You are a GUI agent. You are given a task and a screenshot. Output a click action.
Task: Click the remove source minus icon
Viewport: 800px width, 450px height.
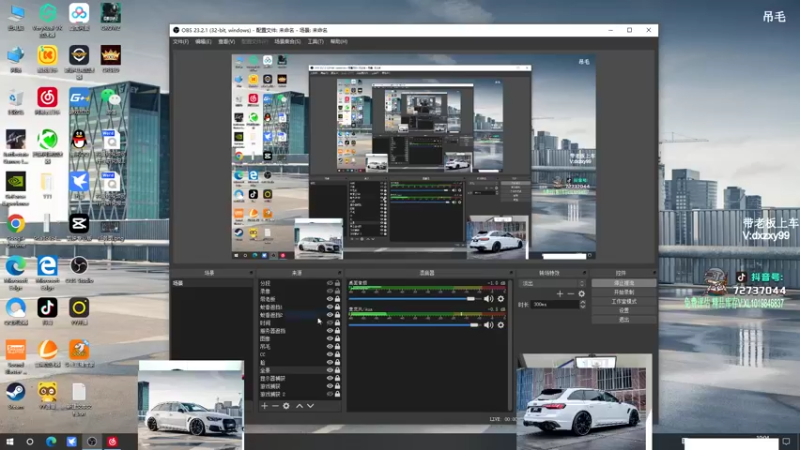coord(275,406)
